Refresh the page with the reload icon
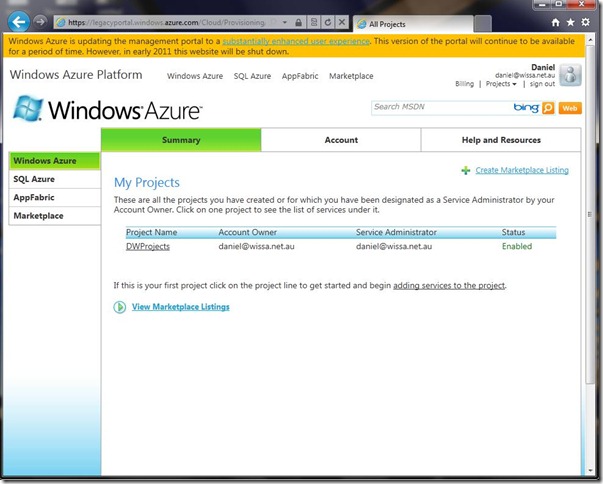This screenshot has height=484, width=603. pyautogui.click(x=328, y=22)
